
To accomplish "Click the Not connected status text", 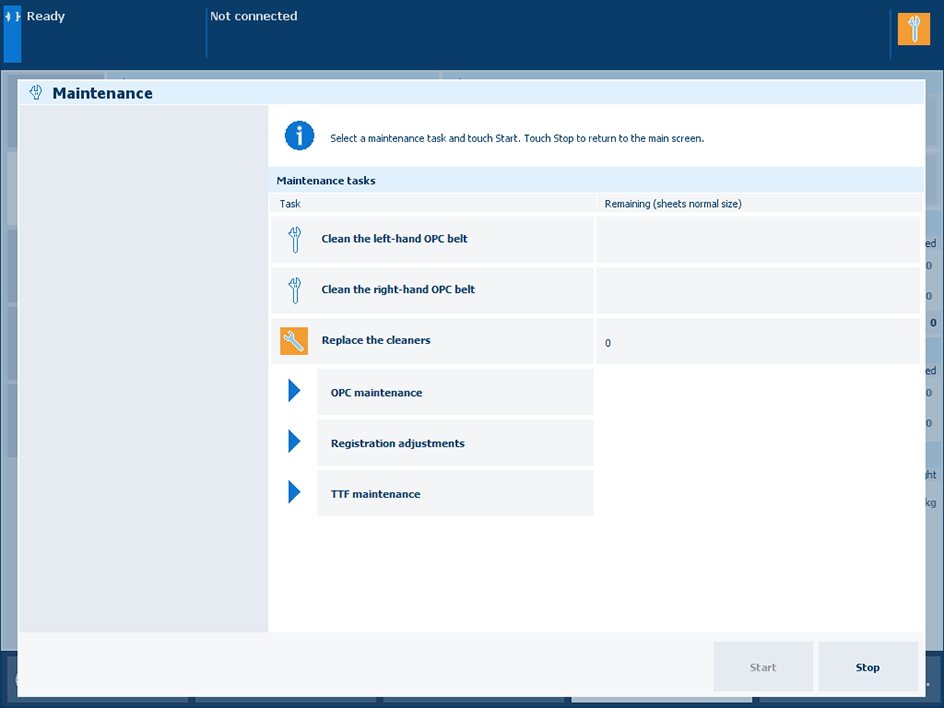I will [254, 17].
